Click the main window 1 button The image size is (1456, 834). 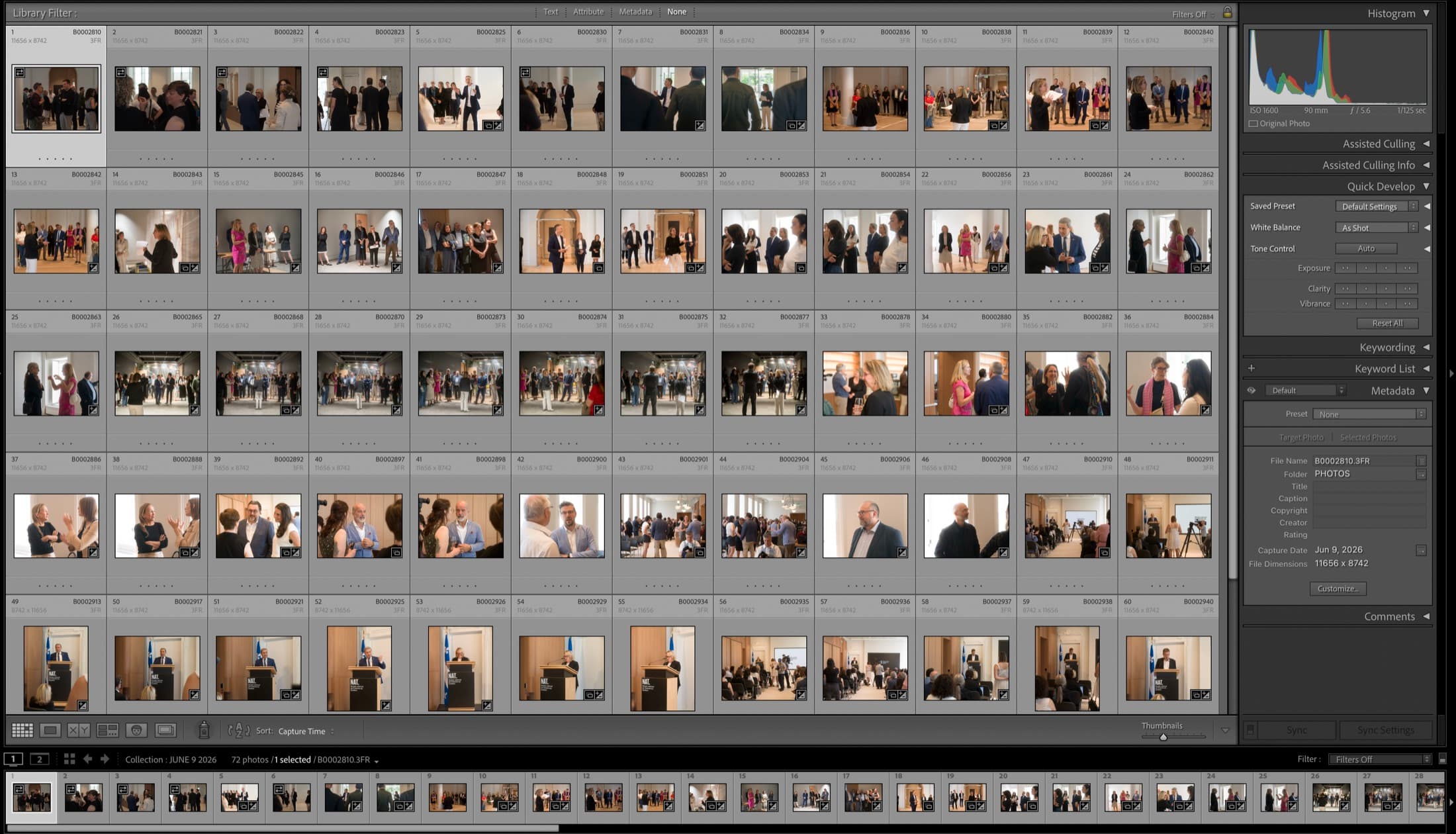13,759
